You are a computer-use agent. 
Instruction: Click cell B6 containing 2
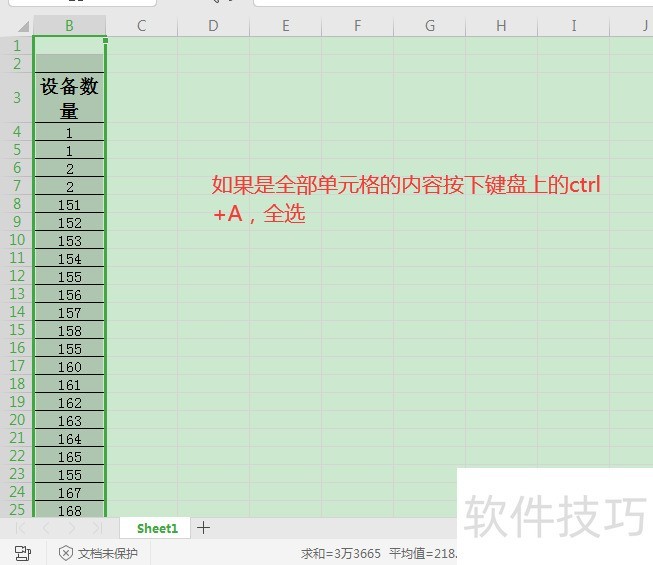tap(70, 168)
